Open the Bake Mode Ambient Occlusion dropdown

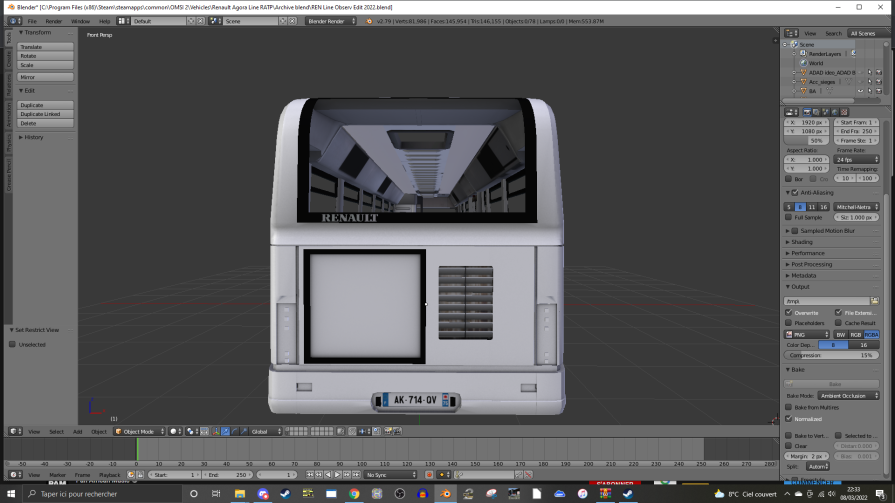848,396
